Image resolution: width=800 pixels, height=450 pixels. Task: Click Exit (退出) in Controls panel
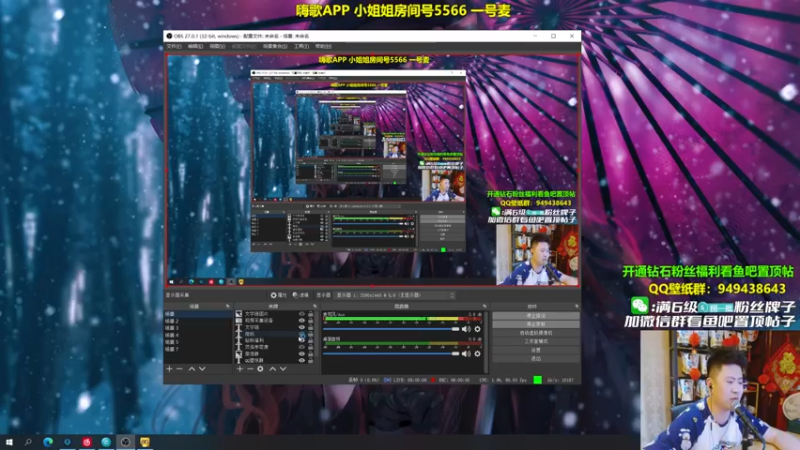(x=536, y=359)
